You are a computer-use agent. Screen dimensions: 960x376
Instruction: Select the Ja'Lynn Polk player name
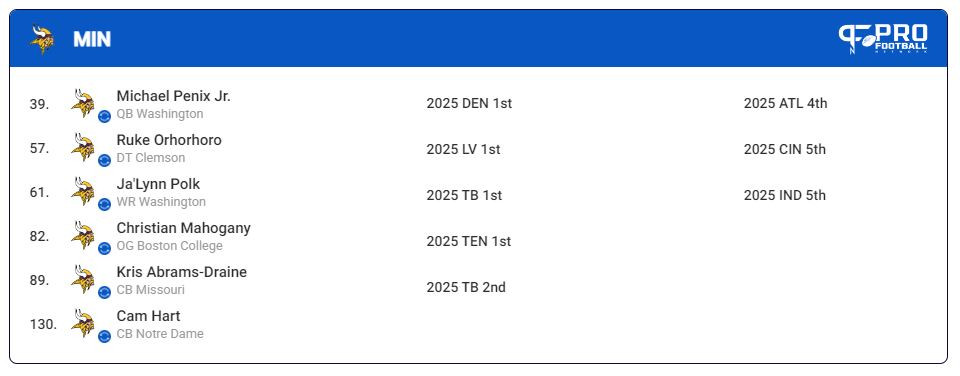158,184
